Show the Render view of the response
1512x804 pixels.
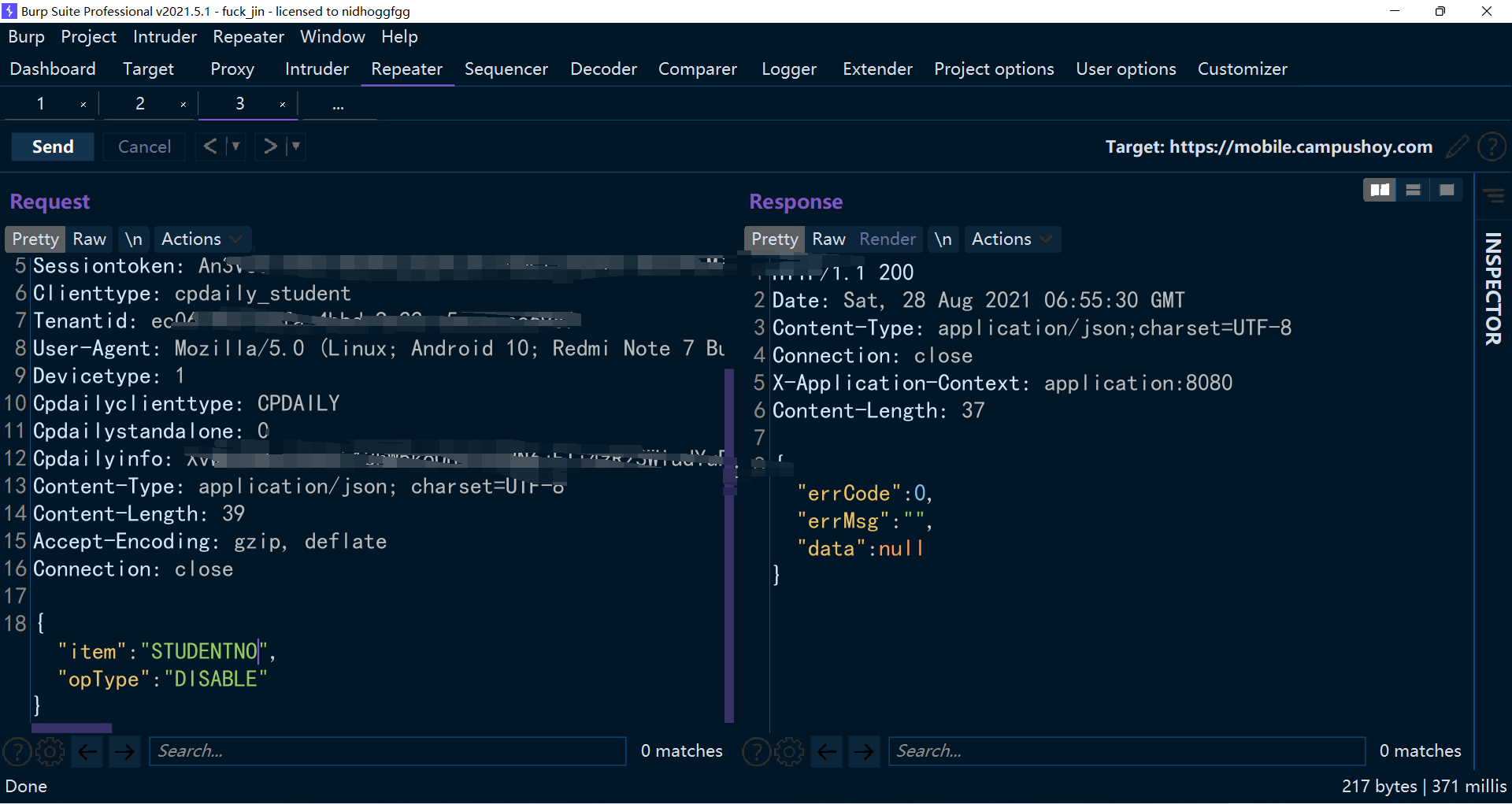[x=888, y=239]
